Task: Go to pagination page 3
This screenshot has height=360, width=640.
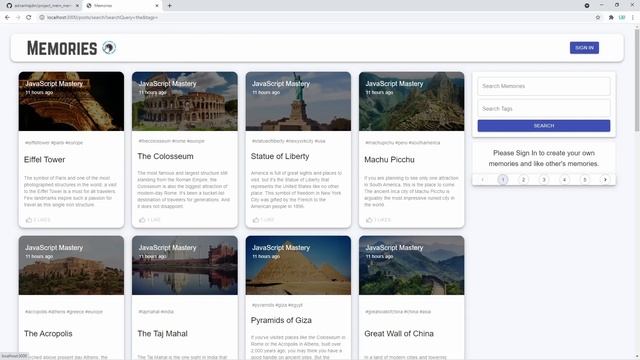Action: [544, 180]
